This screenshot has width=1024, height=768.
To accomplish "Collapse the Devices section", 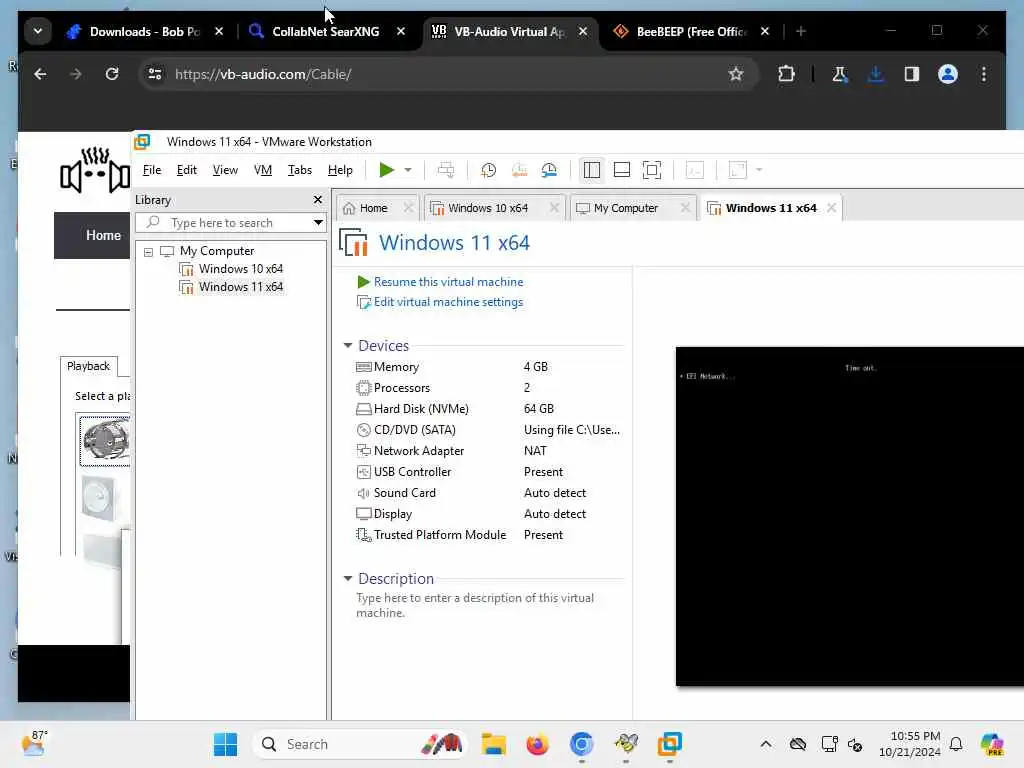I will click(x=348, y=345).
